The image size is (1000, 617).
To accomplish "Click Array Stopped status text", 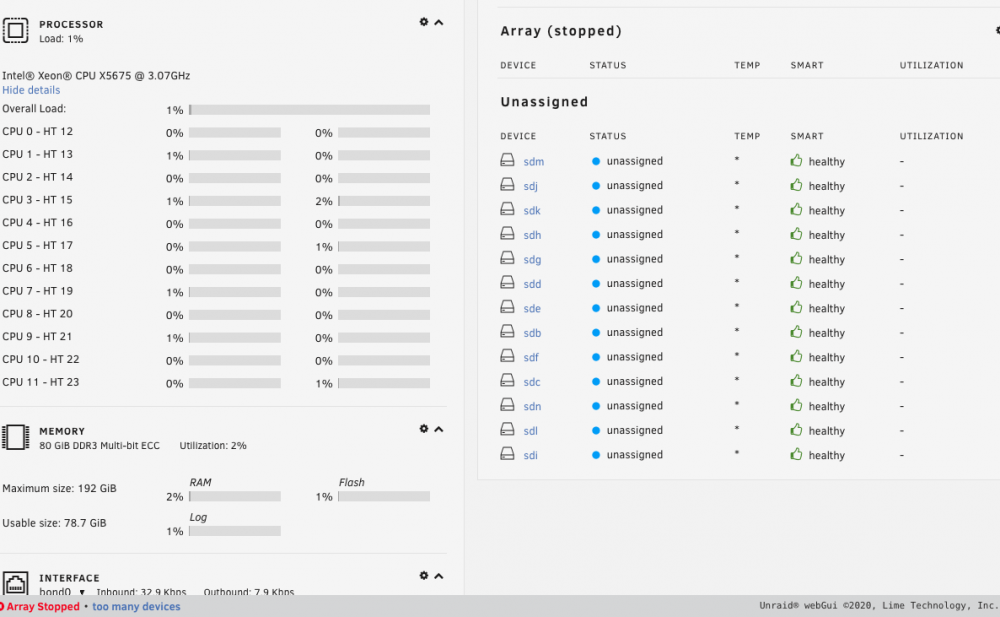I will point(43,606).
